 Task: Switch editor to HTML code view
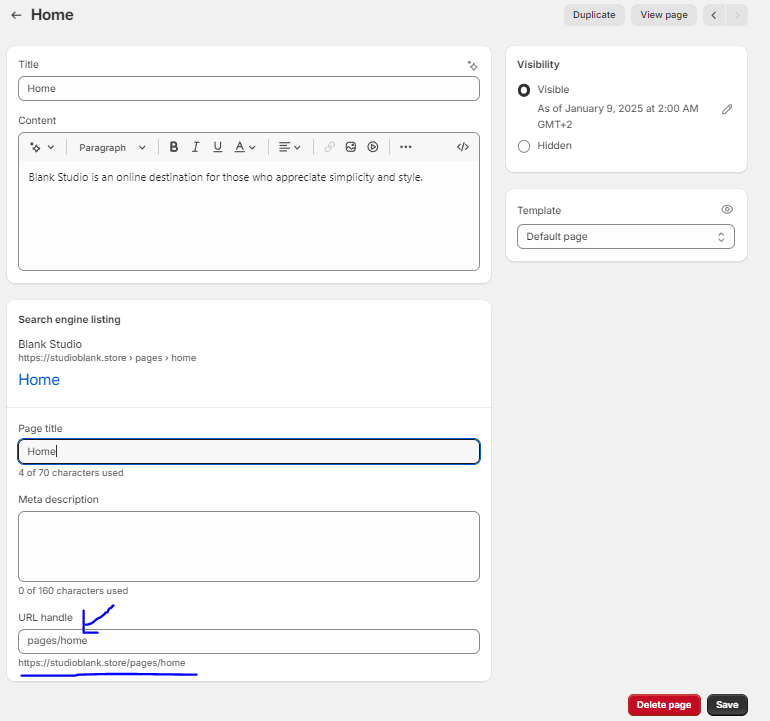point(462,147)
